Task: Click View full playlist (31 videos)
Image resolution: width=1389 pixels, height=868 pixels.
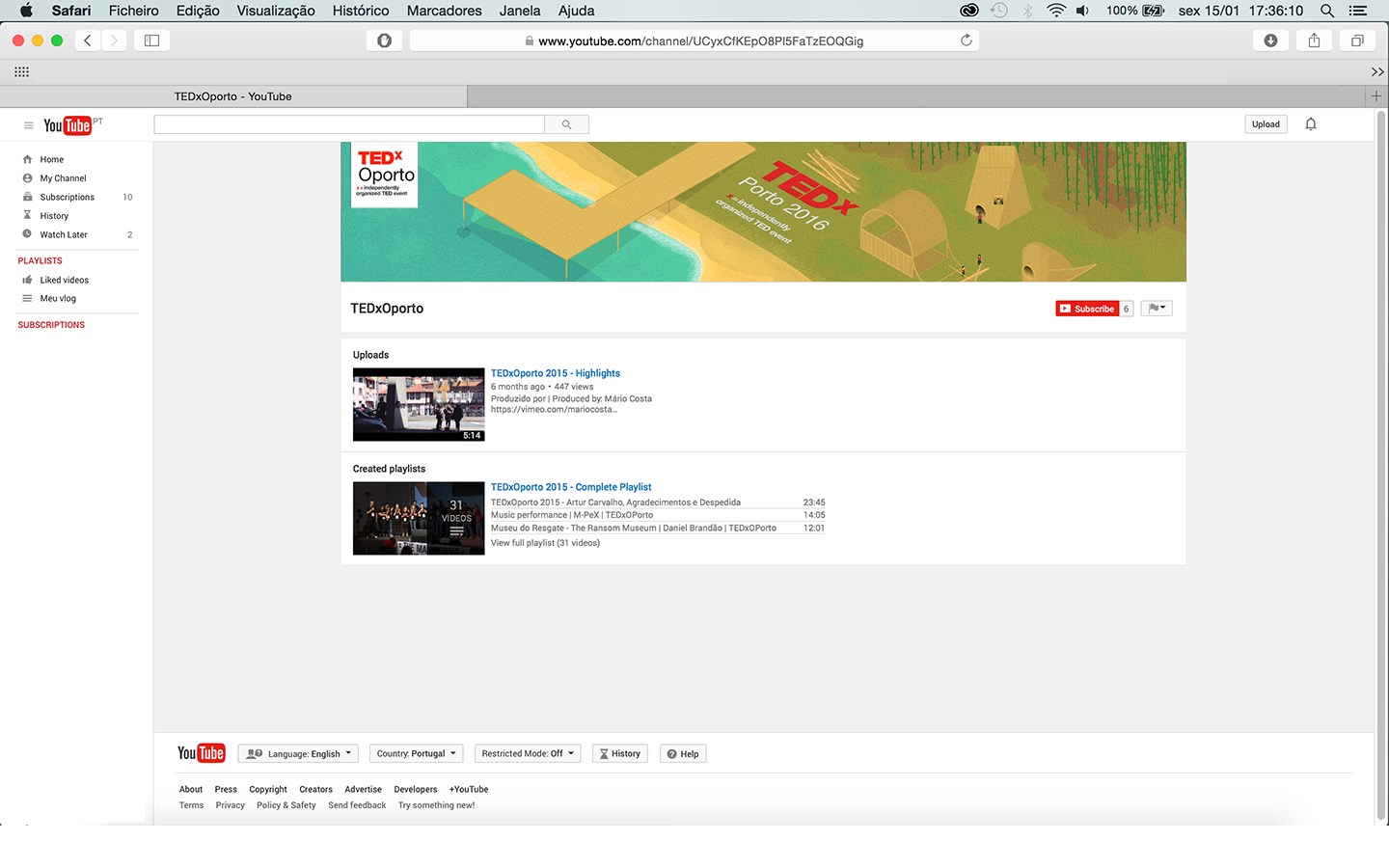Action: click(545, 543)
